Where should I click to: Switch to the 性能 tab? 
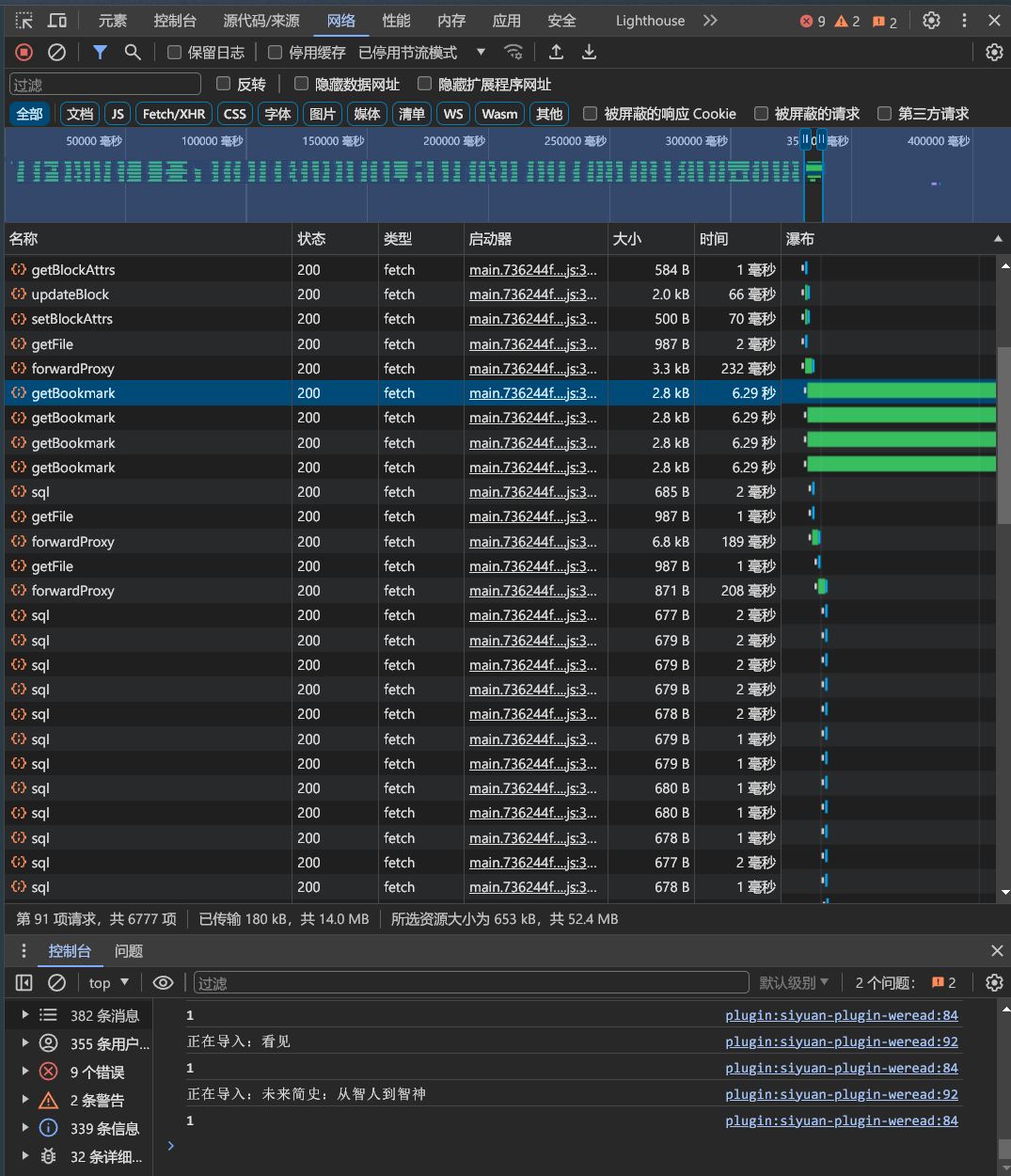point(396,21)
